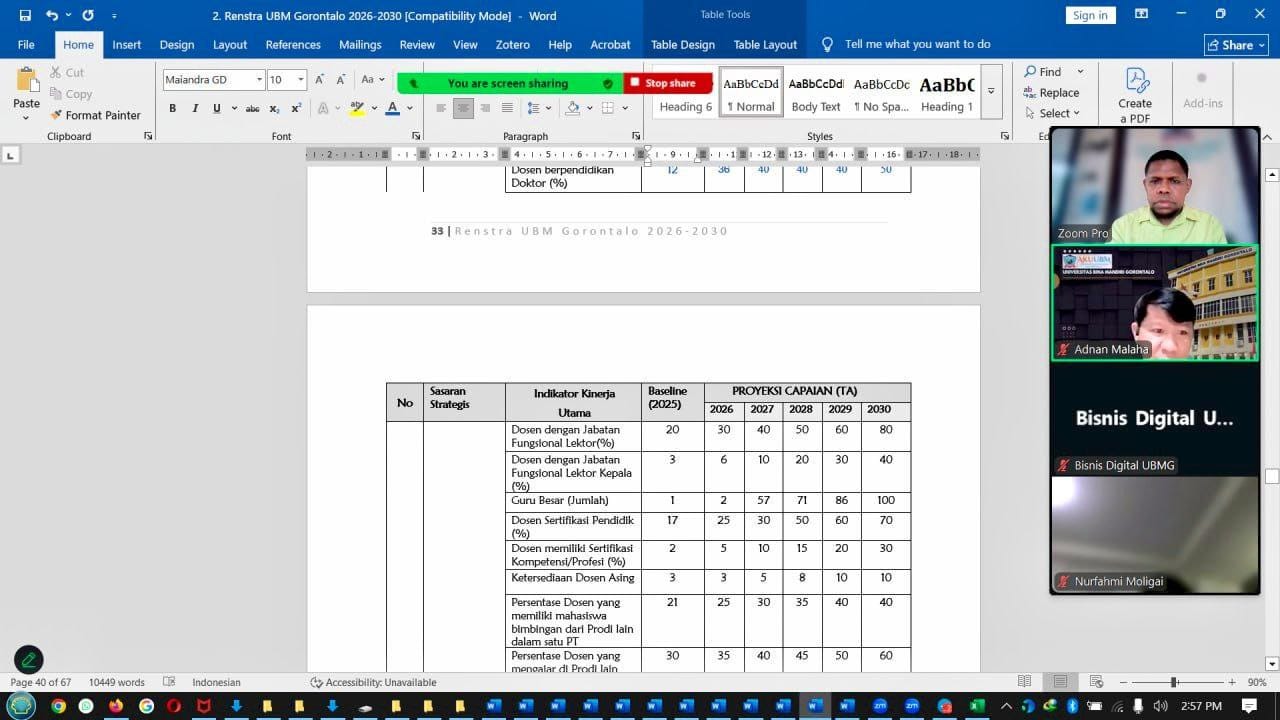Click the Replace tool in Editing group
This screenshot has width=1280, height=720.
click(1051, 92)
